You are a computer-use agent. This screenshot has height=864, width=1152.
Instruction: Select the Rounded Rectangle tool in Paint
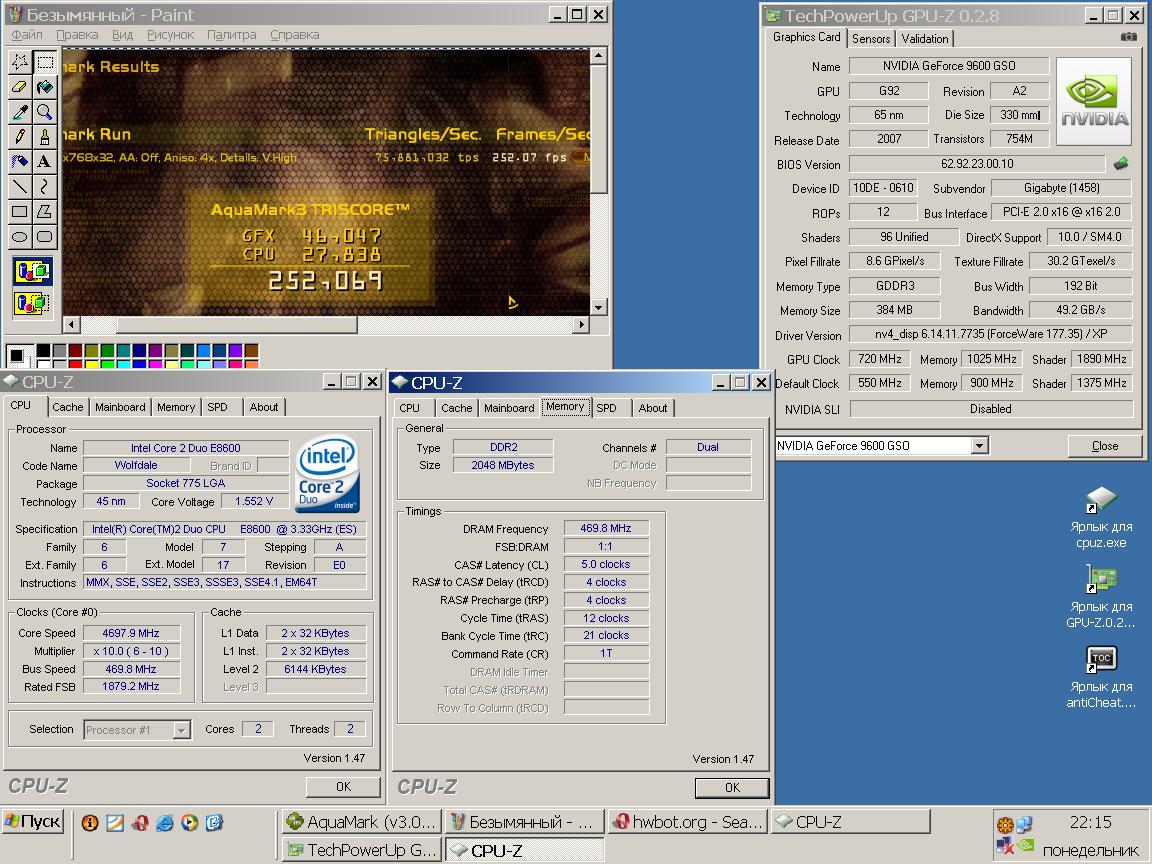[x=45, y=237]
